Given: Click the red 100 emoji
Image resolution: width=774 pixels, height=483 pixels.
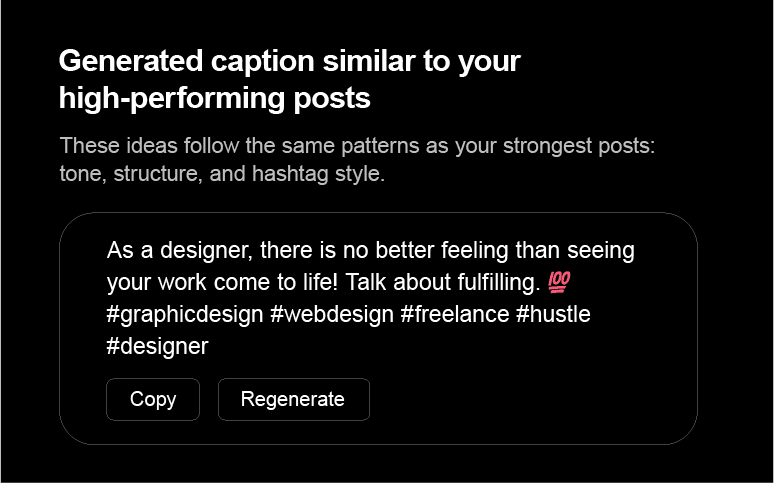Looking at the screenshot, I should (559, 282).
